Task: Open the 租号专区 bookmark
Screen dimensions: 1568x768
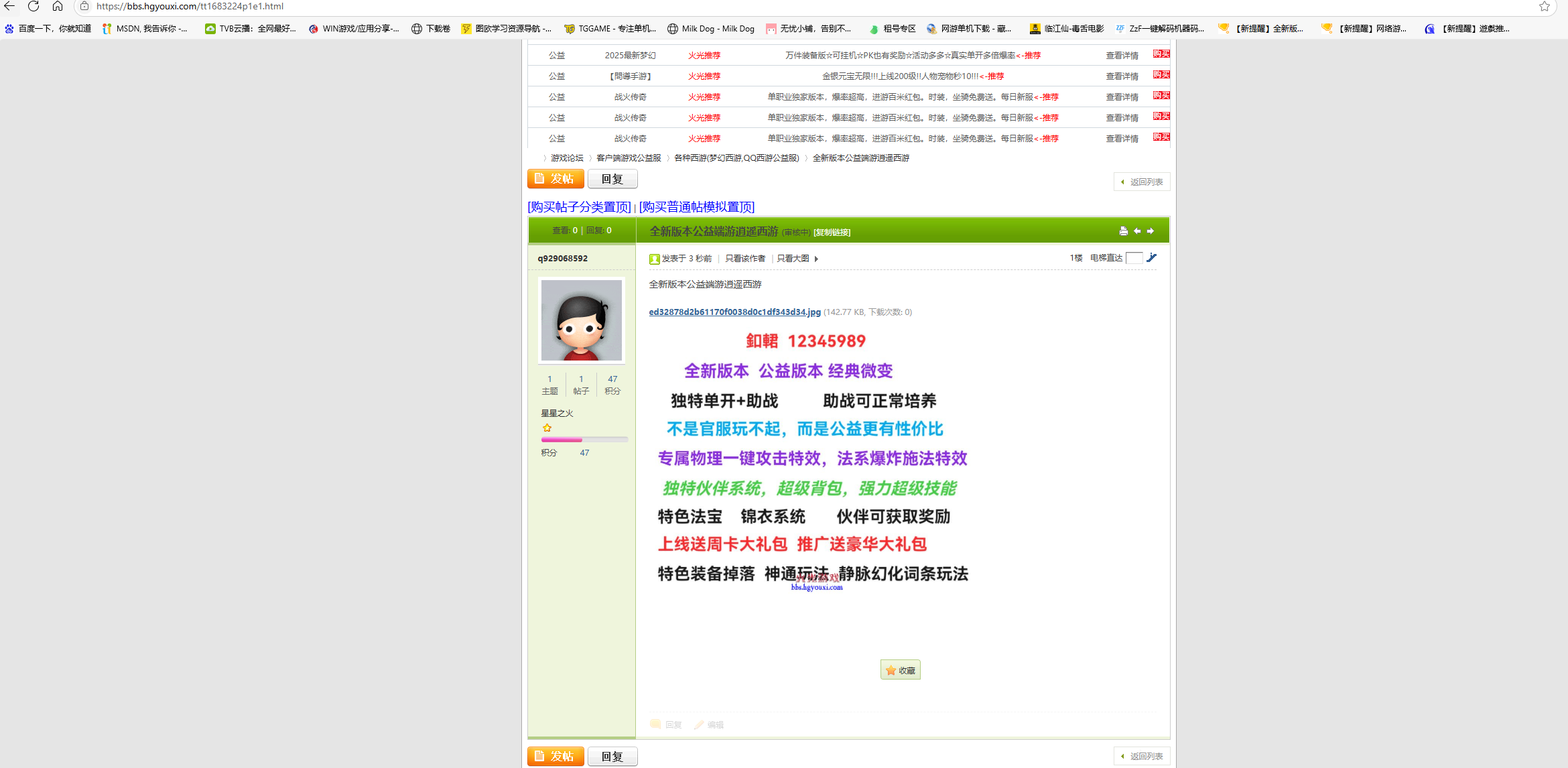Action: pos(892,28)
